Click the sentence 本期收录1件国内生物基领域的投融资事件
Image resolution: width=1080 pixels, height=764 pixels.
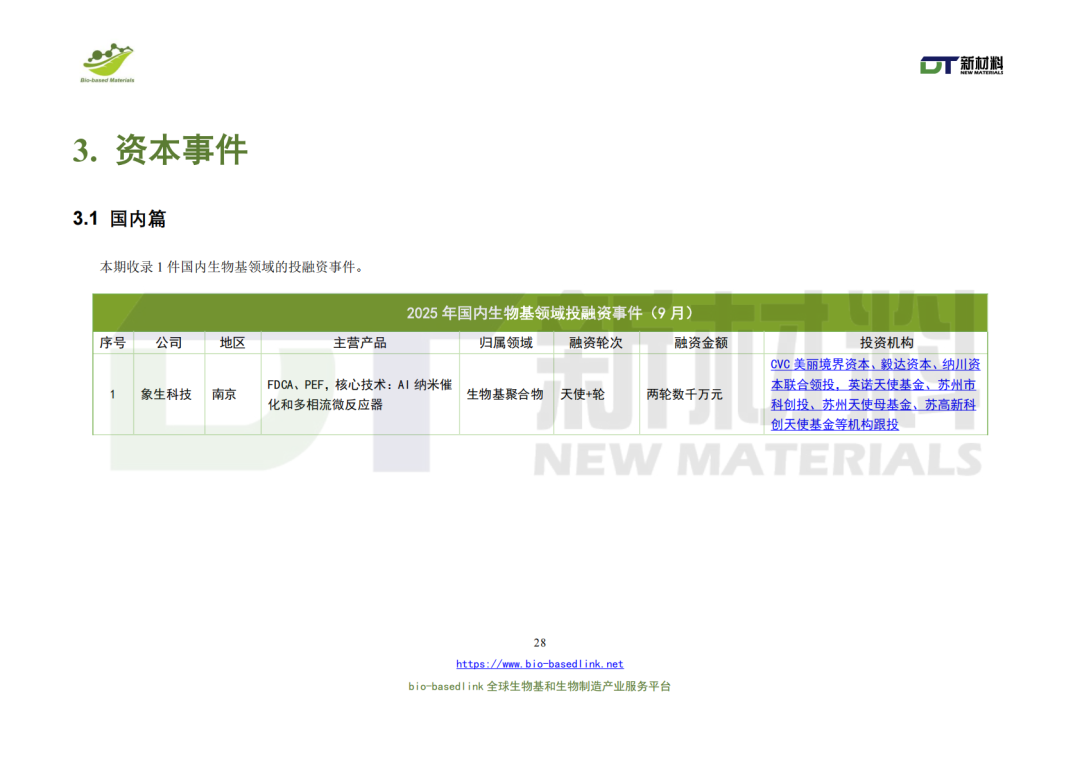click(231, 267)
